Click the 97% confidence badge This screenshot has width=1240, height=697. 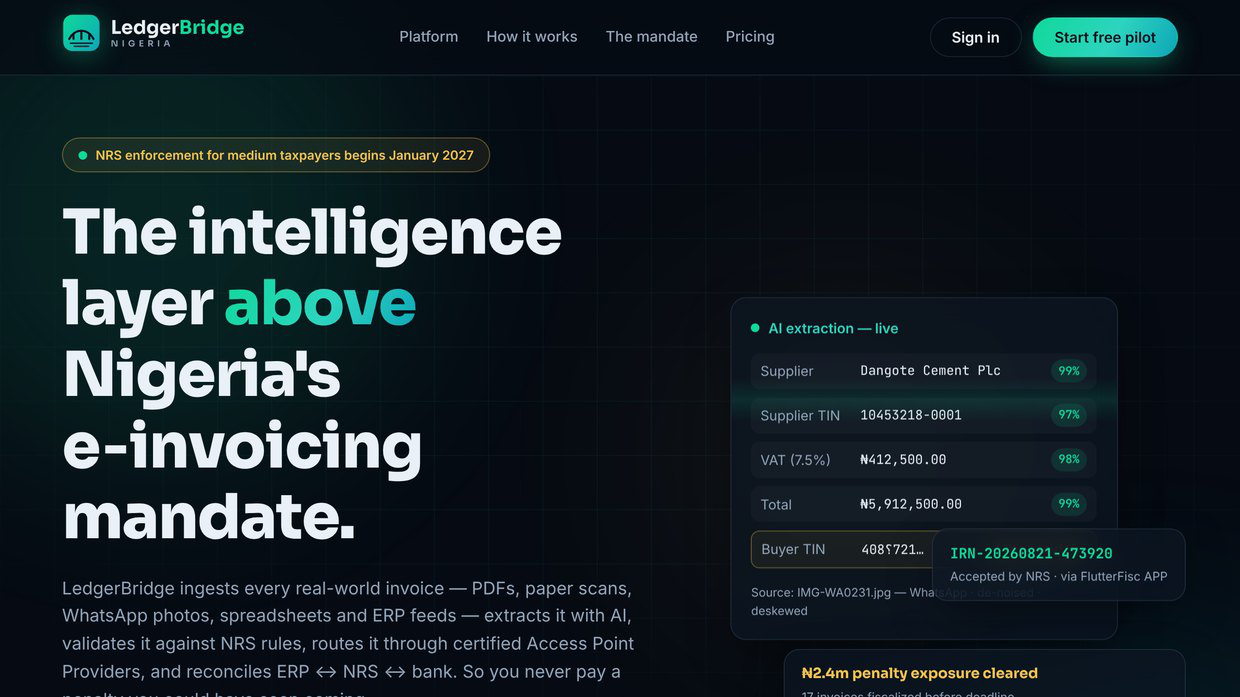[1069, 415]
